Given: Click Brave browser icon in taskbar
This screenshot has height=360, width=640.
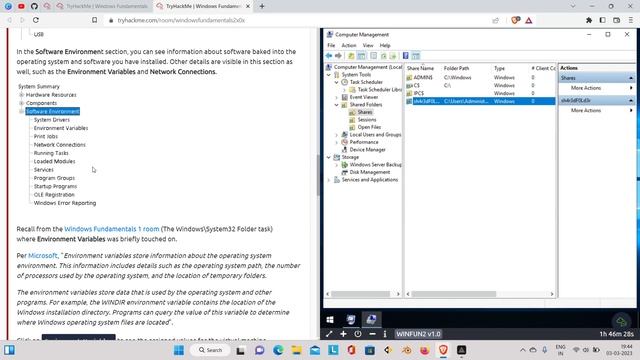Looking at the screenshot, I should click(x=443, y=350).
